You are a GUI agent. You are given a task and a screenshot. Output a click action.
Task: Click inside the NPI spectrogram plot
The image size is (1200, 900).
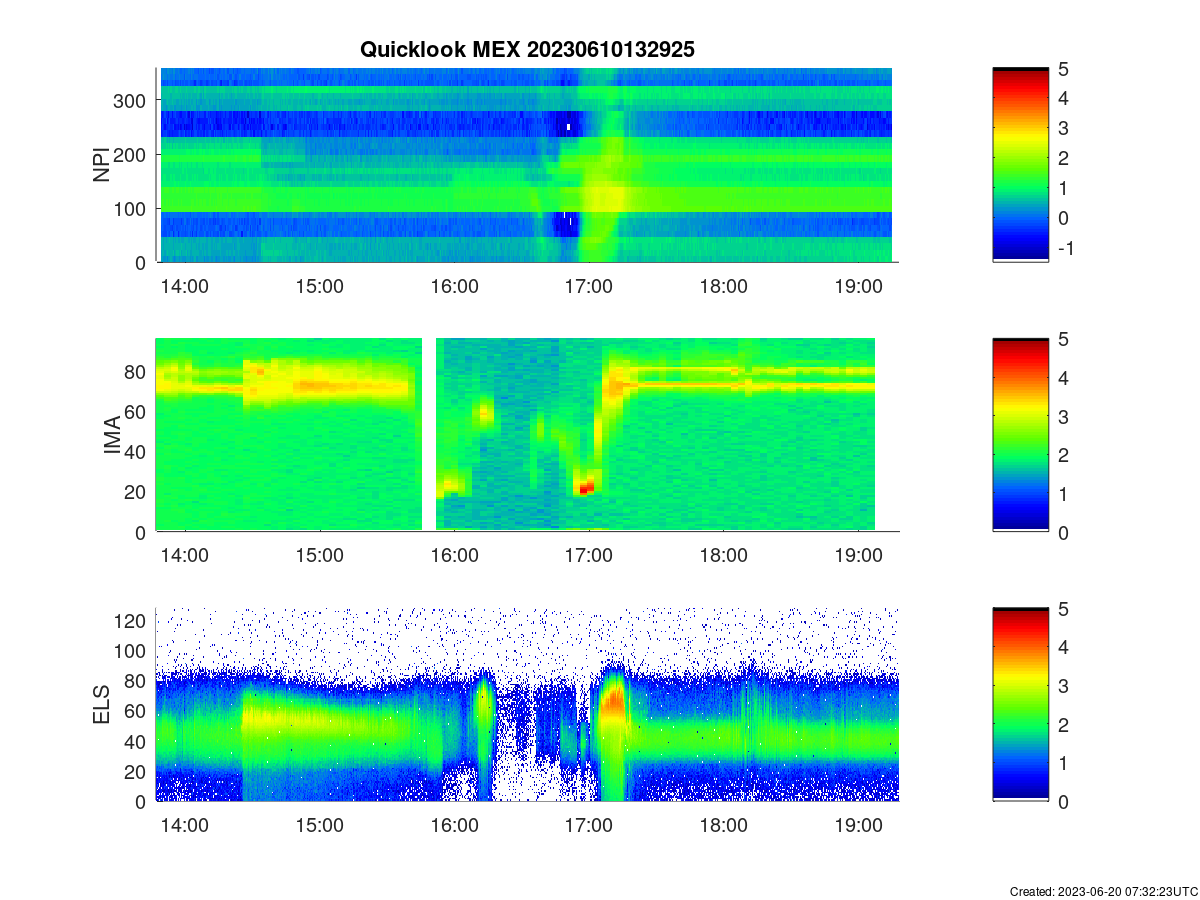[527, 165]
